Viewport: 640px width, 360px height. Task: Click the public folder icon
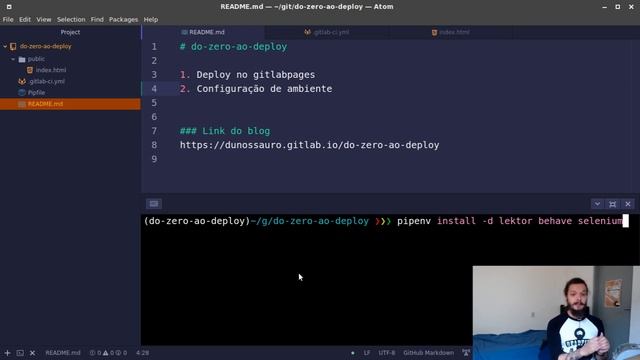(x=22, y=59)
